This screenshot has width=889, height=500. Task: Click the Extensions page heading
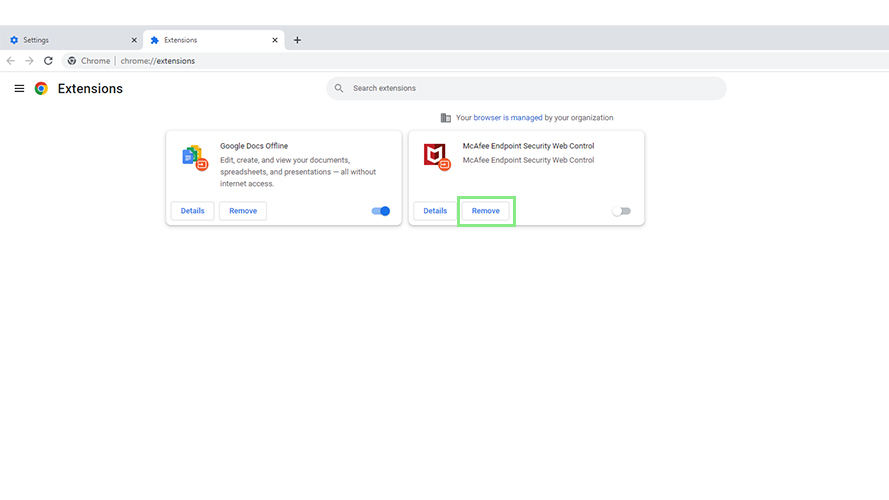pos(90,88)
